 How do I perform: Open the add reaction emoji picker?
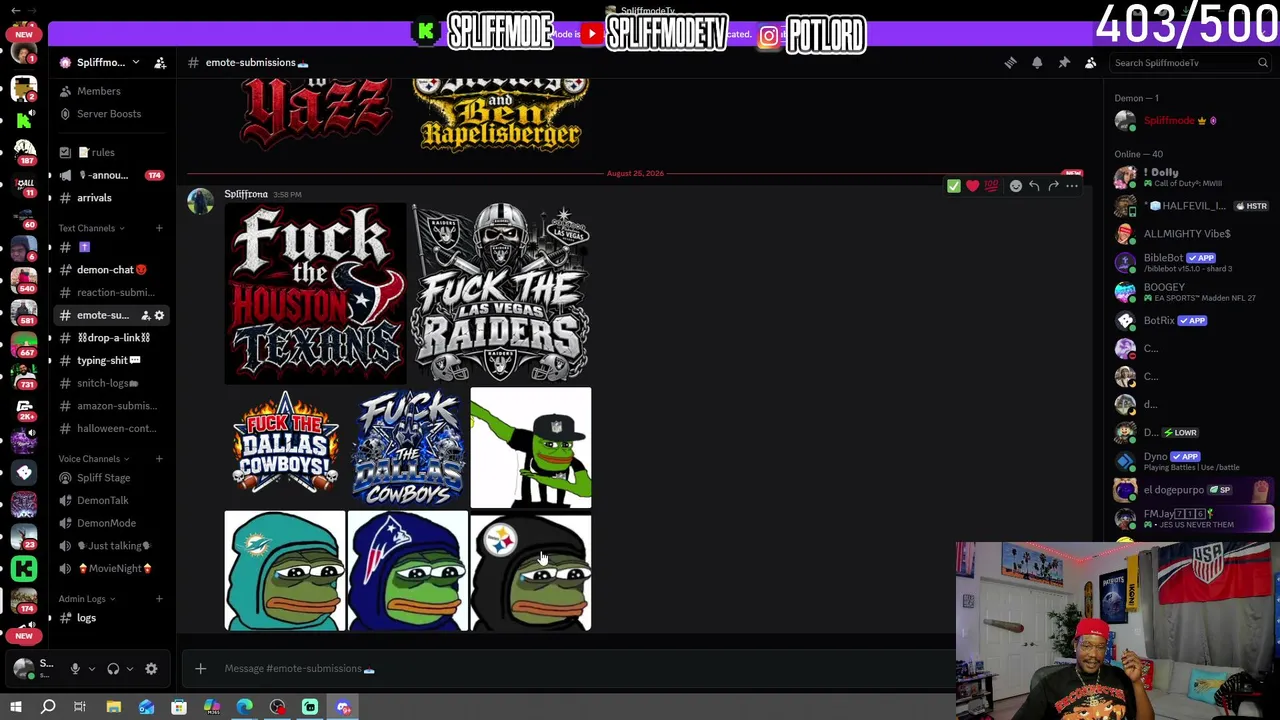click(1016, 186)
